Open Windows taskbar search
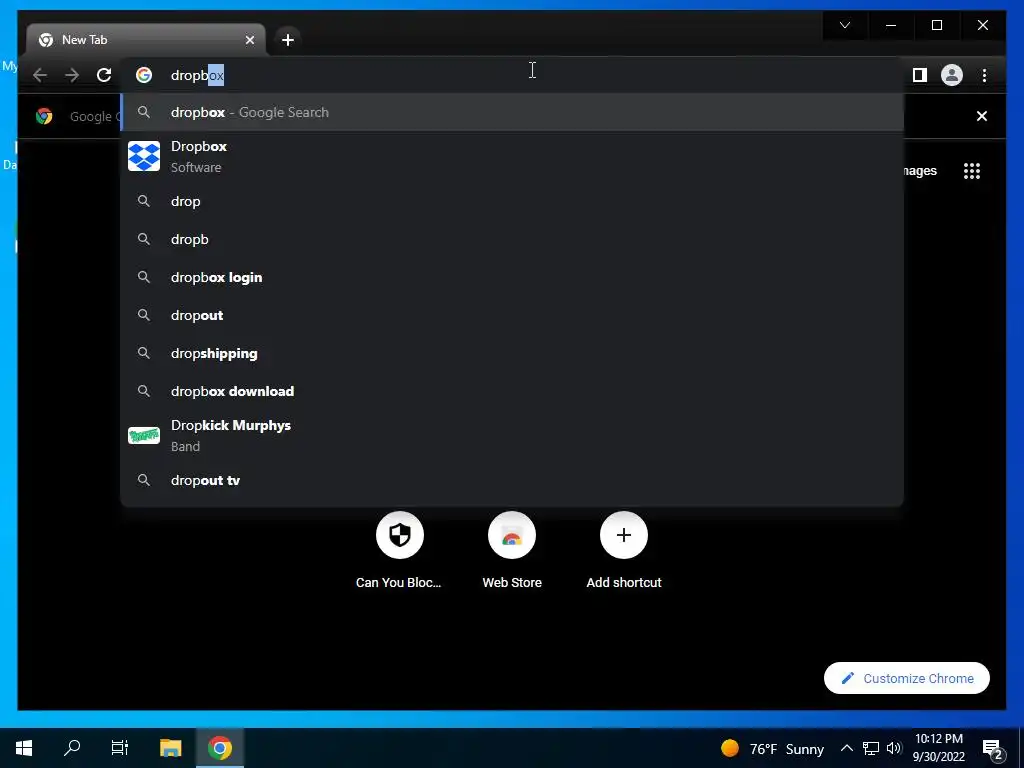Viewport: 1024px width, 768px height. click(x=72, y=748)
